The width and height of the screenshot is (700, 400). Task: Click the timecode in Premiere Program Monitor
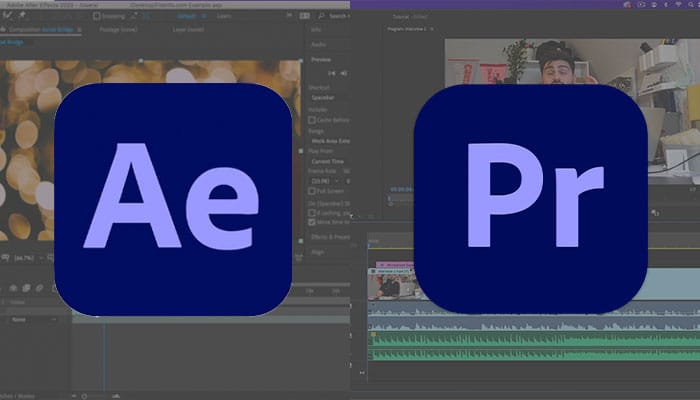pos(401,189)
